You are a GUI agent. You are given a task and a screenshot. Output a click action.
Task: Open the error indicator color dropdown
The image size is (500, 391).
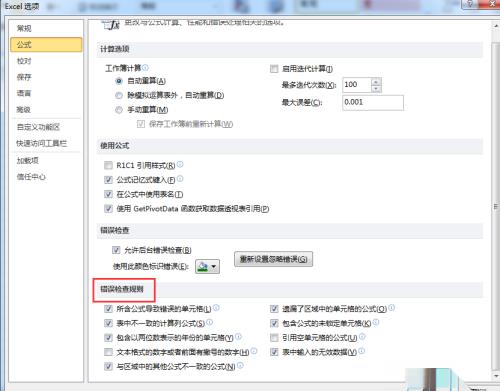[x=207, y=266]
